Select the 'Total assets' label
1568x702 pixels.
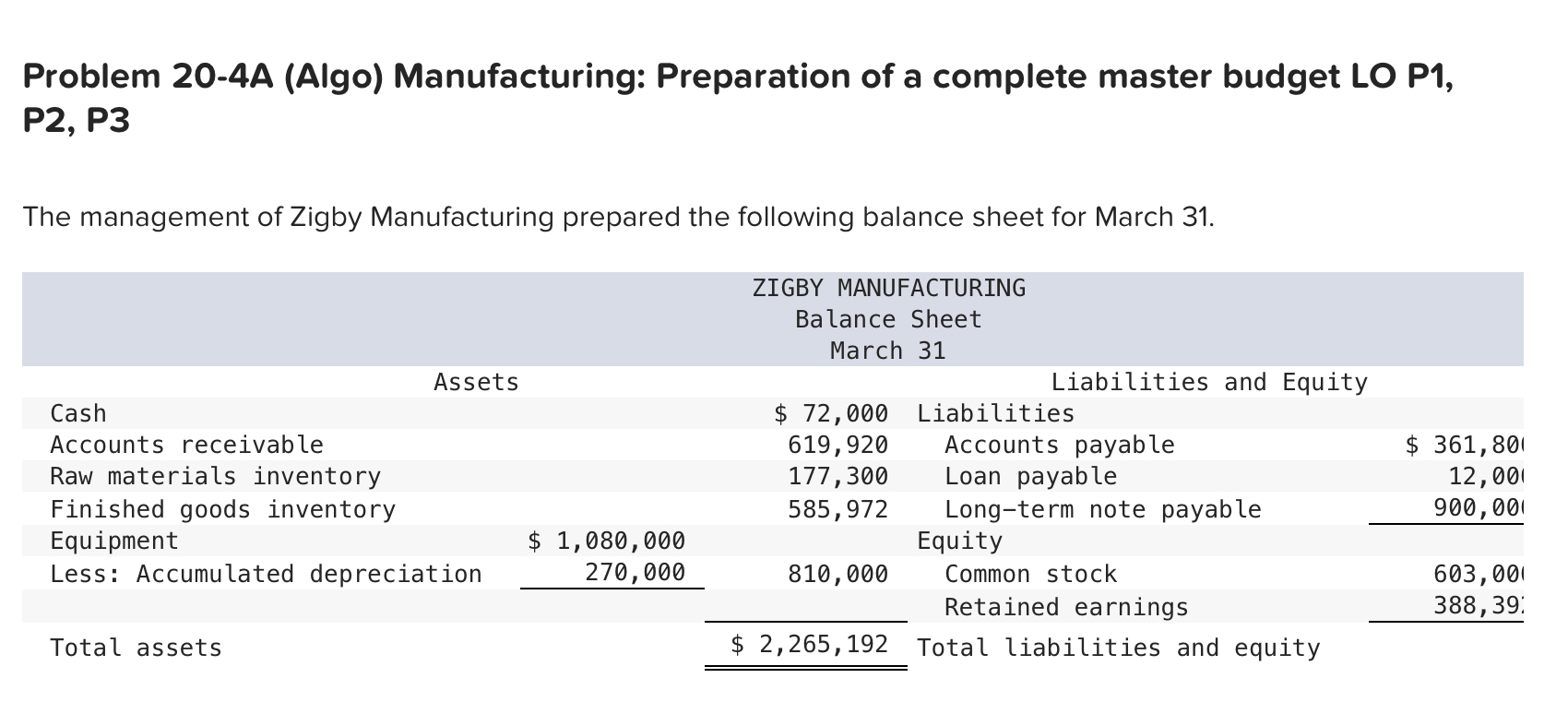(x=136, y=648)
